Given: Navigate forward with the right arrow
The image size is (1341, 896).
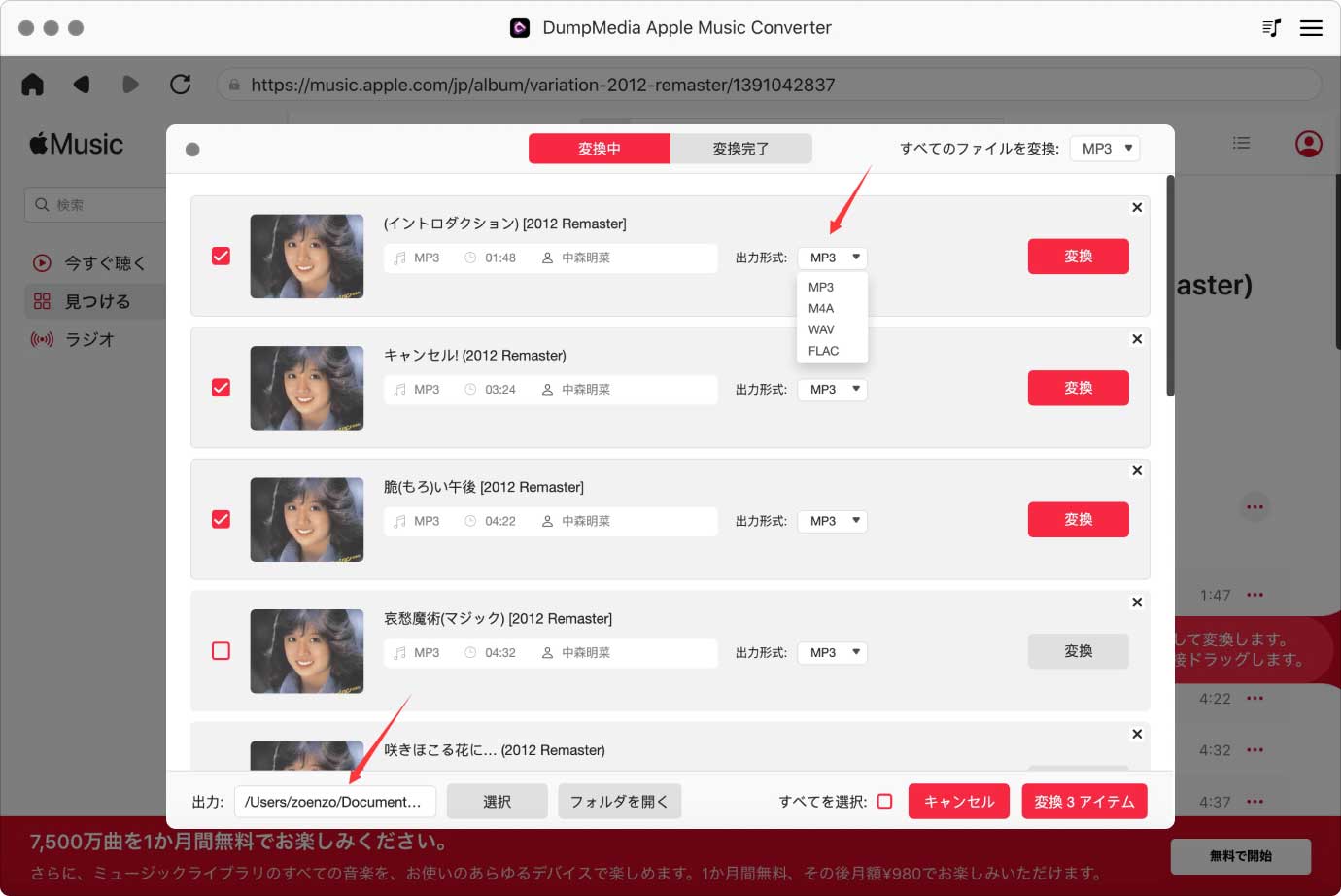Looking at the screenshot, I should pos(130,85).
